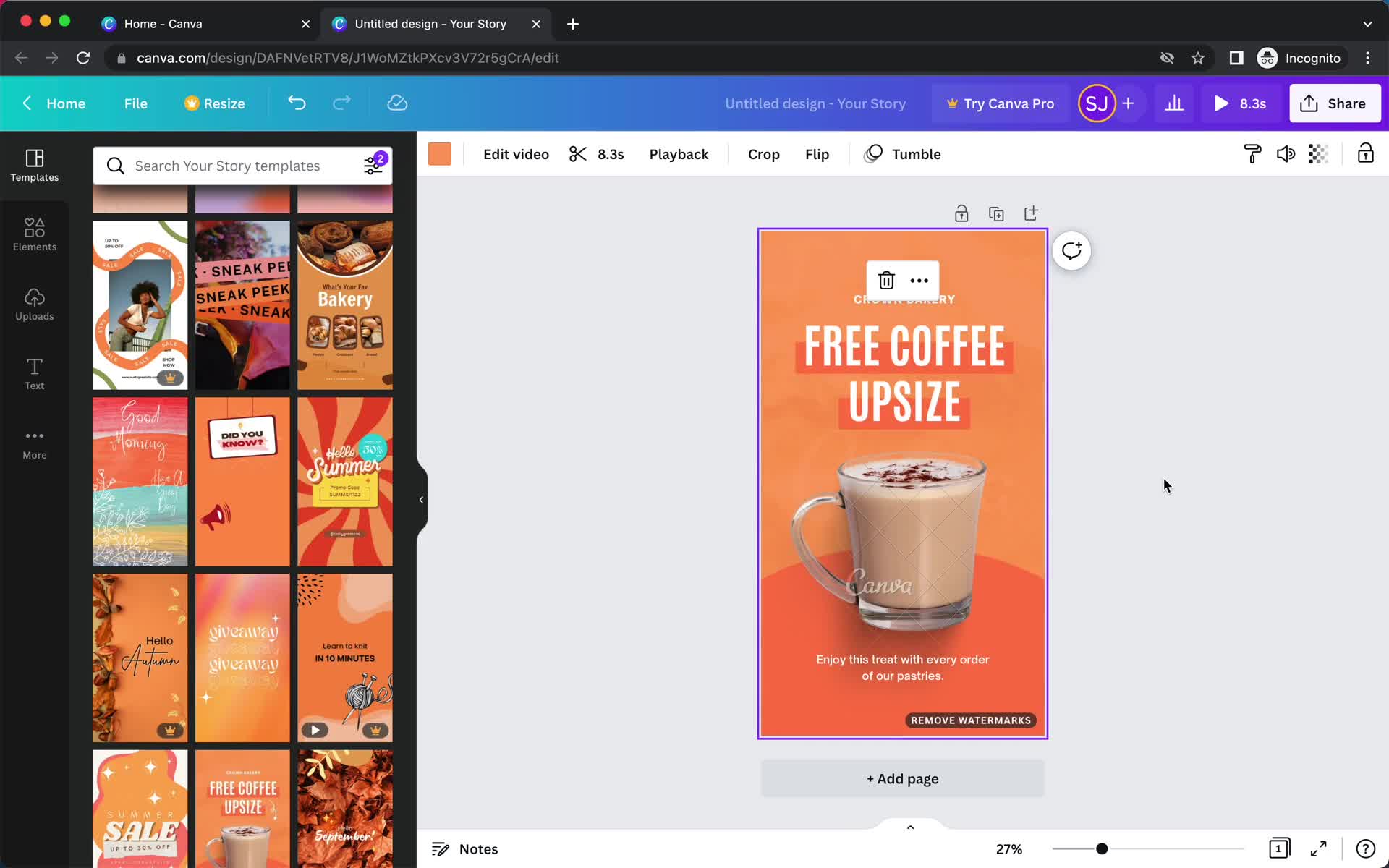Open the Playback settings

[679, 154]
